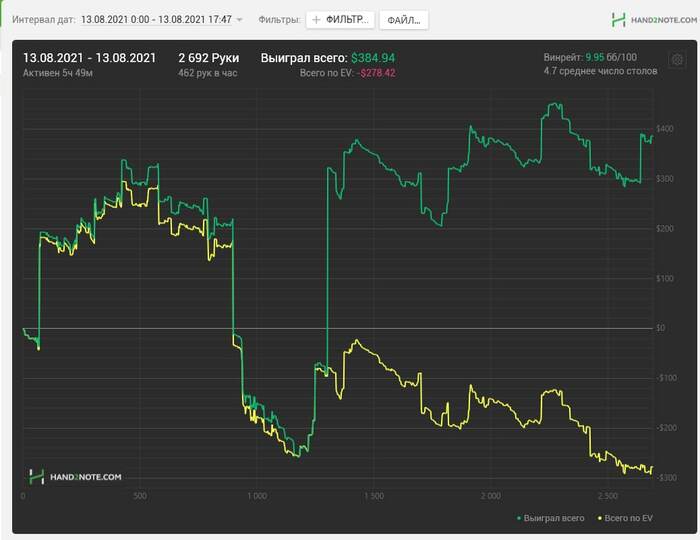
Task: Click the yellow dot by Всего по EV legend
Action: tap(600, 519)
